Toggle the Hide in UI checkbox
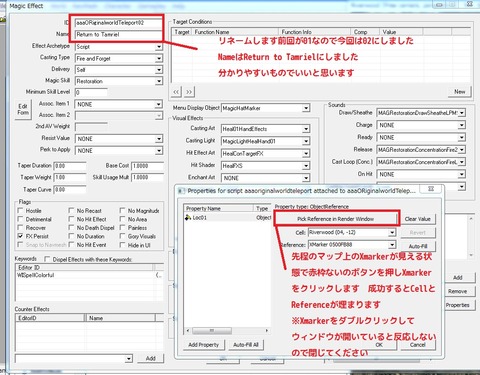 (x=122, y=245)
